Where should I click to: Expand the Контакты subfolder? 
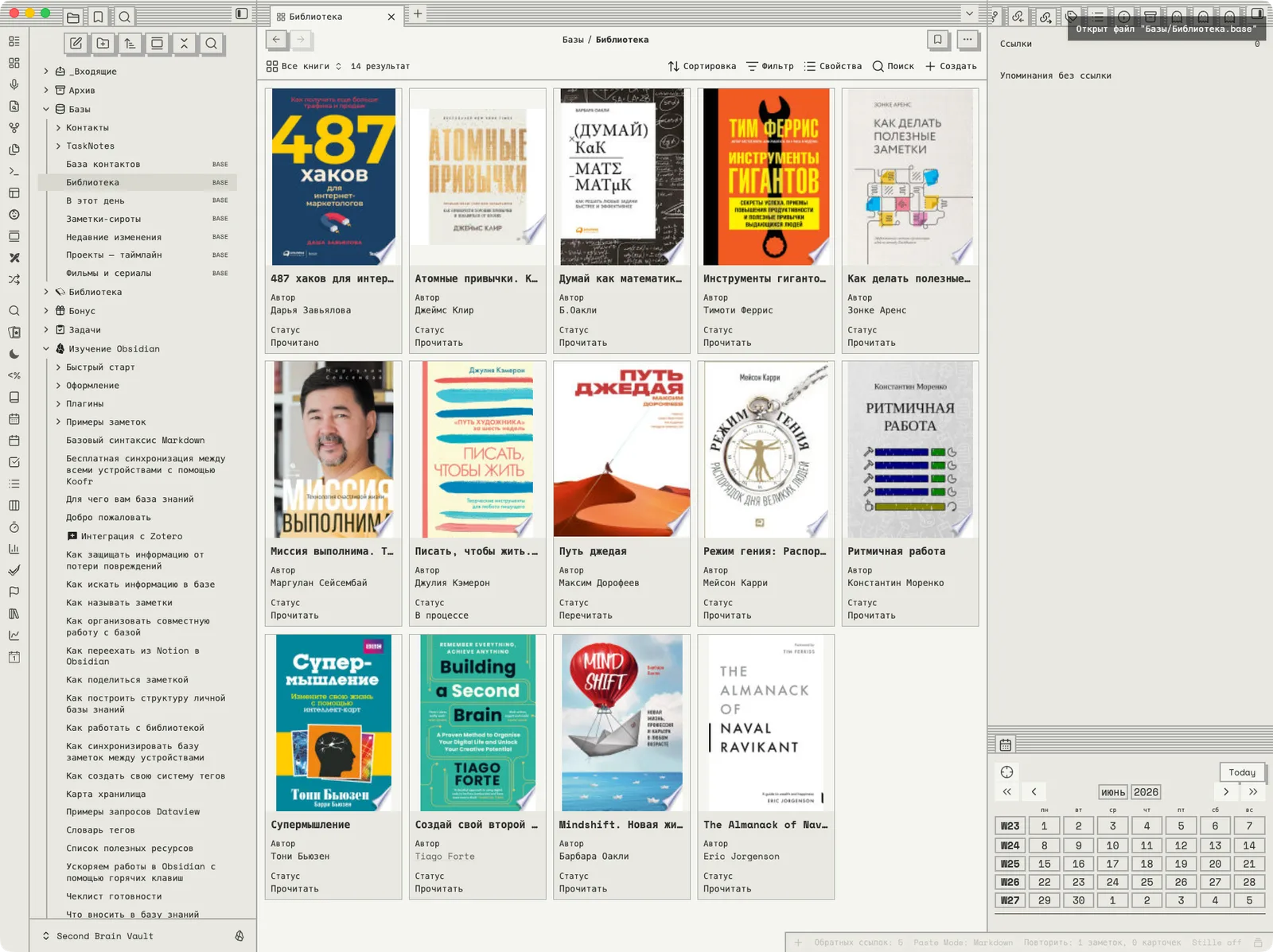tap(58, 127)
